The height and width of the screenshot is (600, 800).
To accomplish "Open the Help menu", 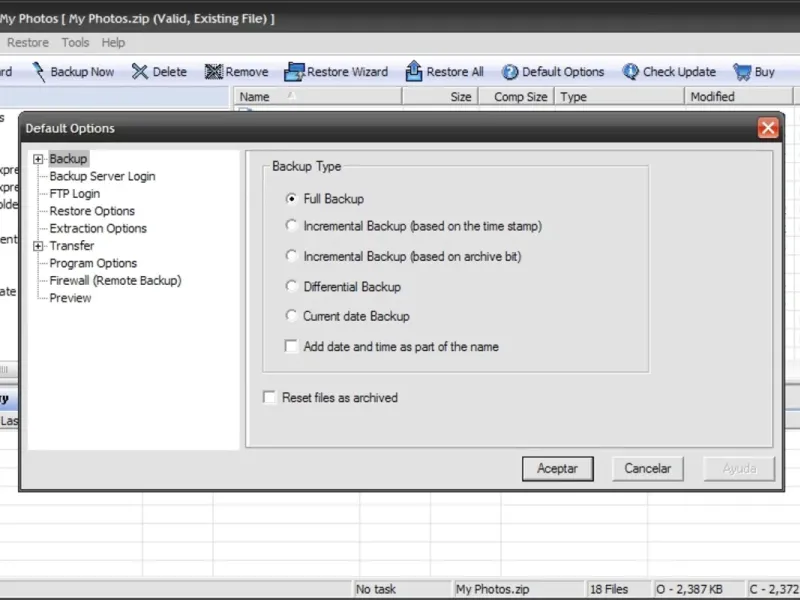I will [113, 42].
